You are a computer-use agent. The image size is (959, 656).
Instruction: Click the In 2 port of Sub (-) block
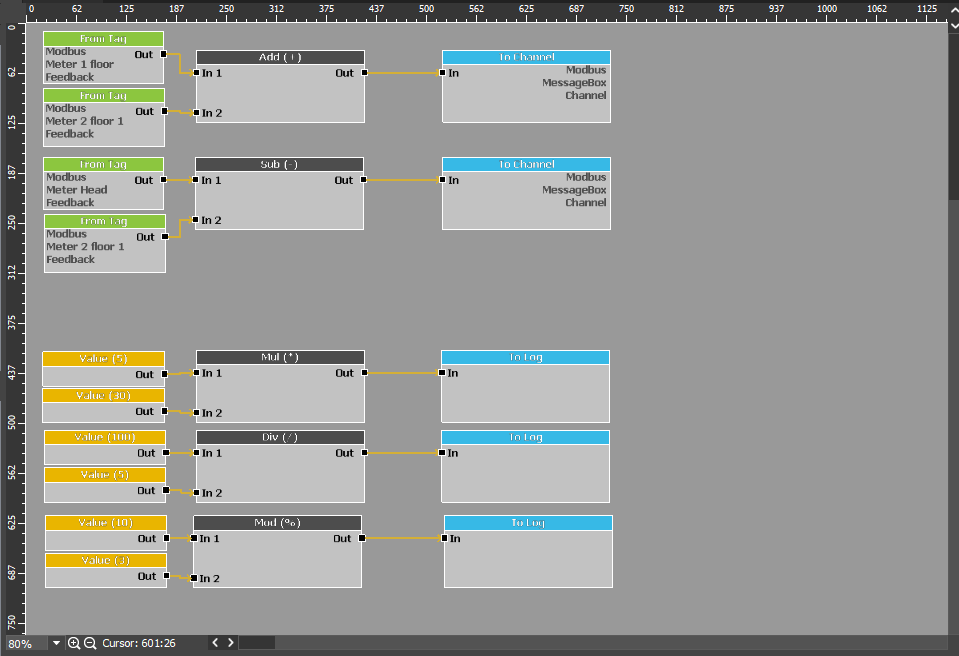pyautogui.click(x=196, y=220)
